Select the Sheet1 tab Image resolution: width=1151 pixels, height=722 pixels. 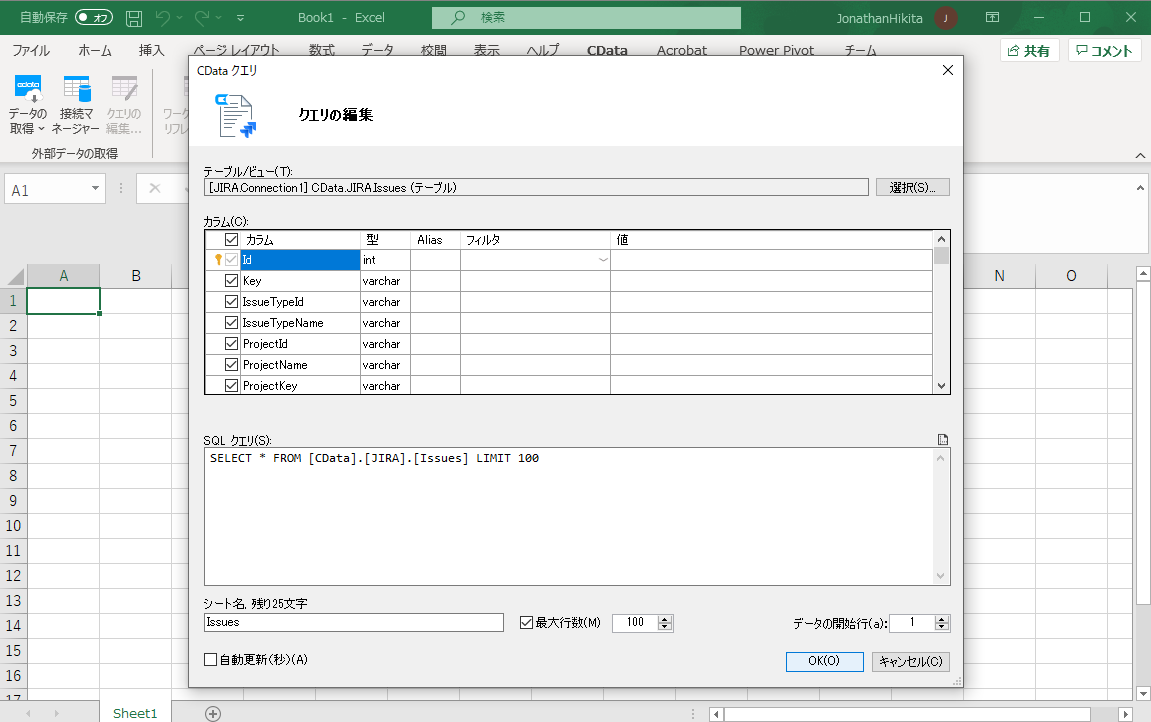(135, 712)
